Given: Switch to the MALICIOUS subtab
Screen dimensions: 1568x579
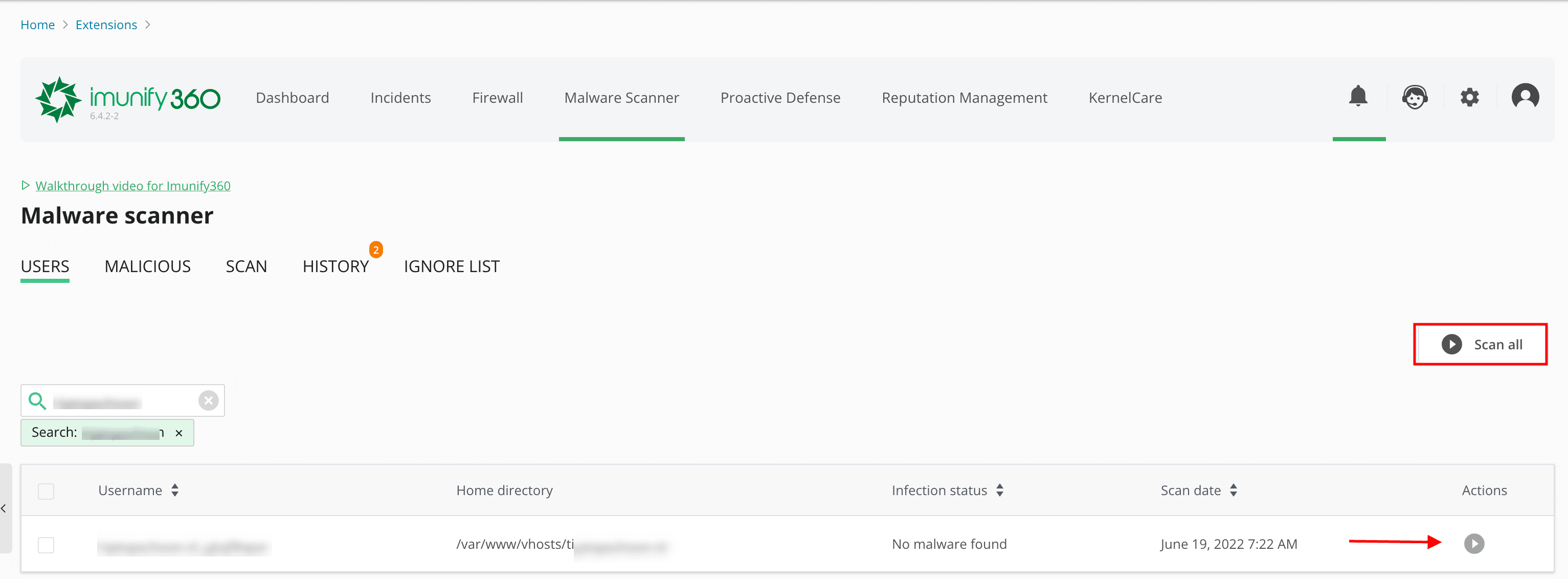Looking at the screenshot, I should pos(147,266).
